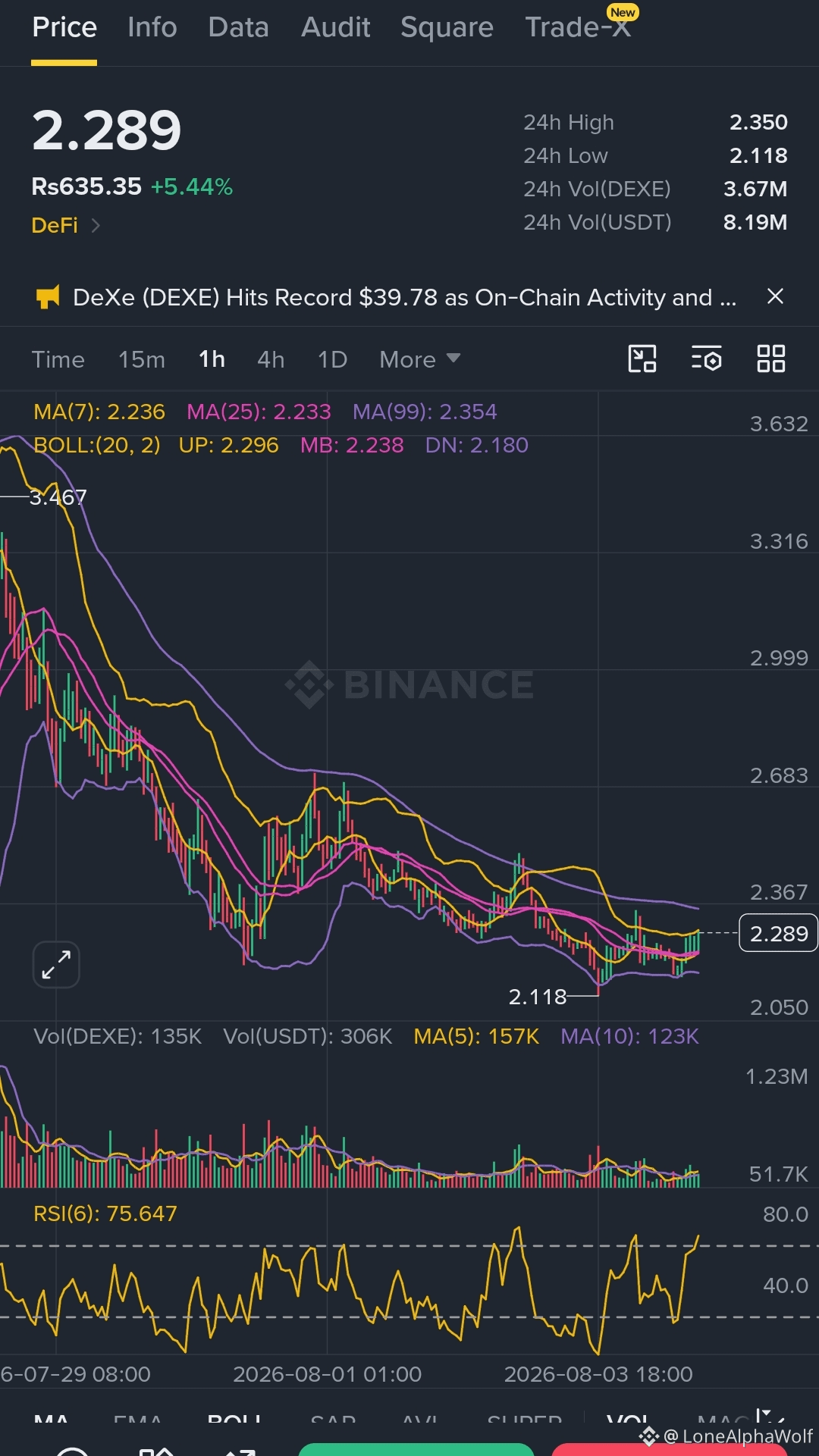Switch chart interval to 4h
The height and width of the screenshot is (1456, 819).
[271, 359]
